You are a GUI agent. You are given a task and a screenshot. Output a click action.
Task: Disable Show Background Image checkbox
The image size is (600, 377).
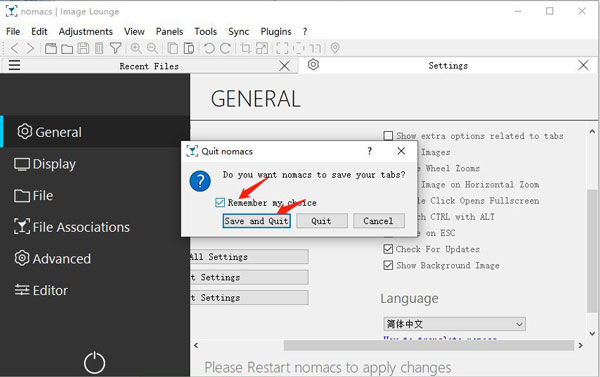[388, 265]
